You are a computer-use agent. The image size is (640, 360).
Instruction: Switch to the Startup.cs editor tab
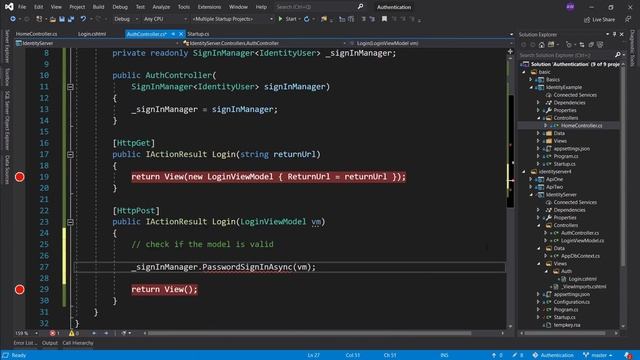(x=198, y=34)
